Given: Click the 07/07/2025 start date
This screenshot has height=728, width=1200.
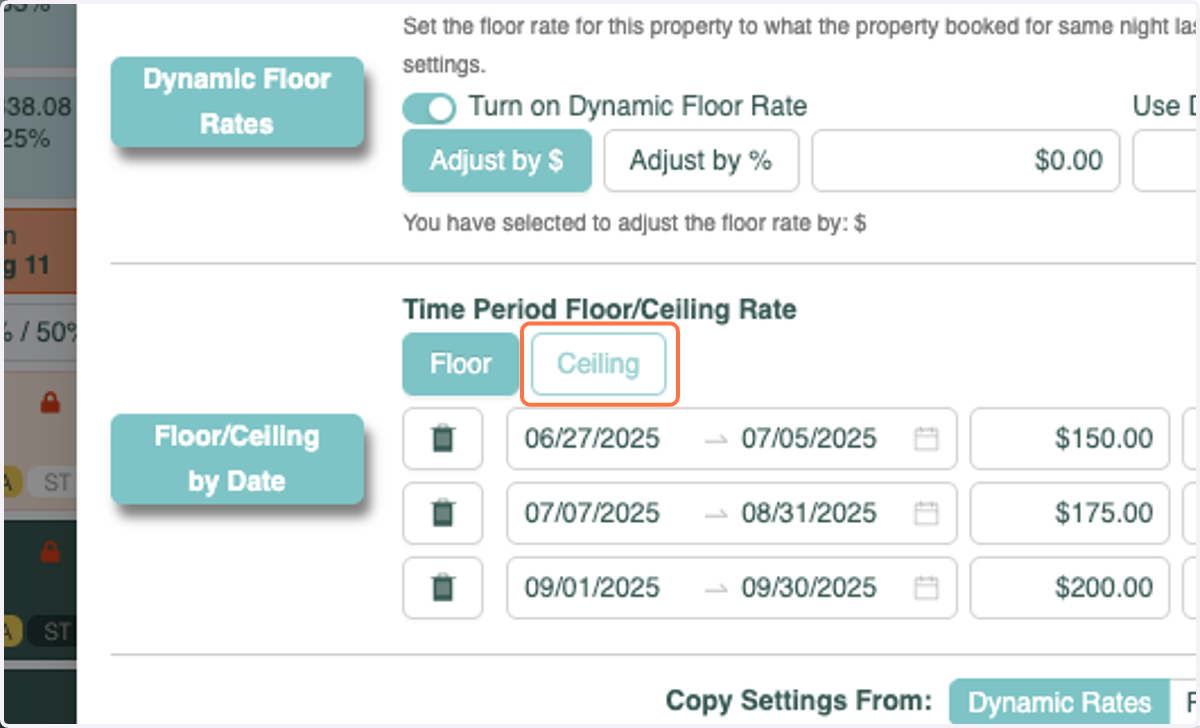Looking at the screenshot, I should click(x=592, y=513).
